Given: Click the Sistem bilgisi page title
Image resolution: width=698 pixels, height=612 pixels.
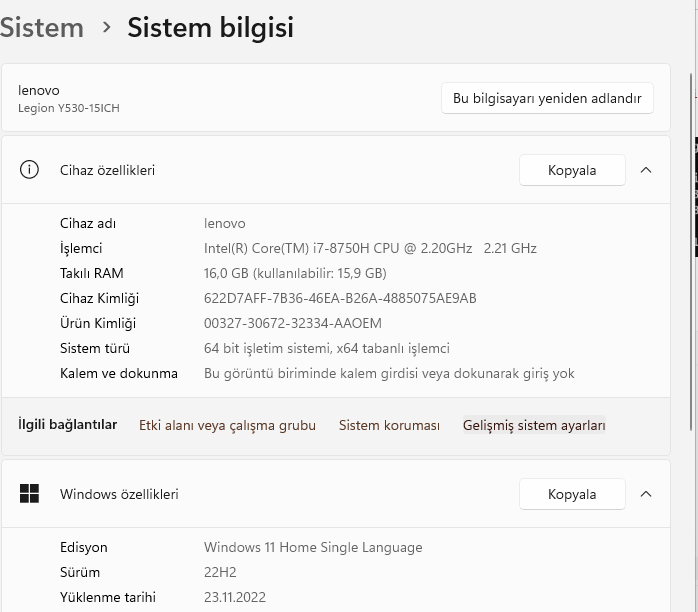Looking at the screenshot, I should click(x=211, y=28).
